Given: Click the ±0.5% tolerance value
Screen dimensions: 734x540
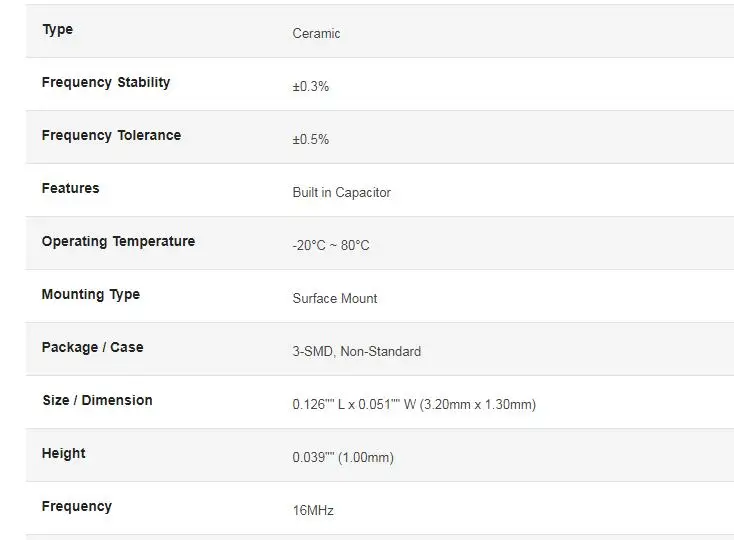Looking at the screenshot, I should [310, 140].
